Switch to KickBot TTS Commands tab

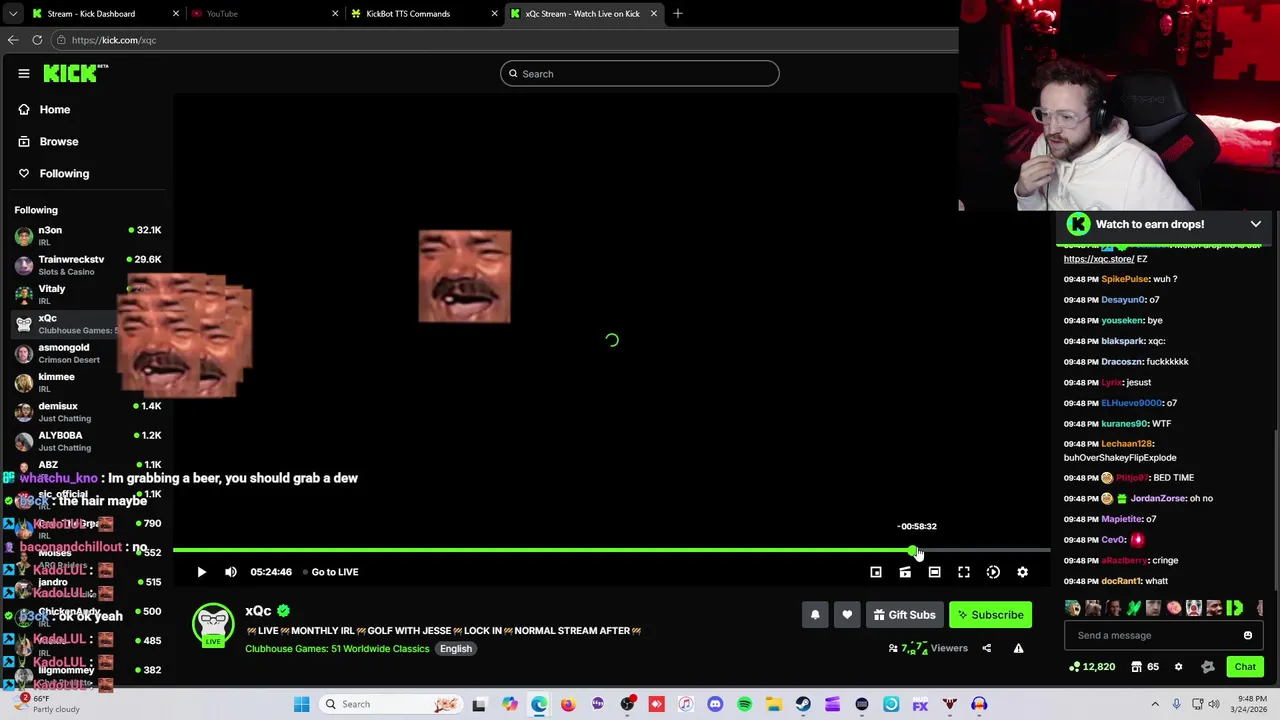point(422,14)
